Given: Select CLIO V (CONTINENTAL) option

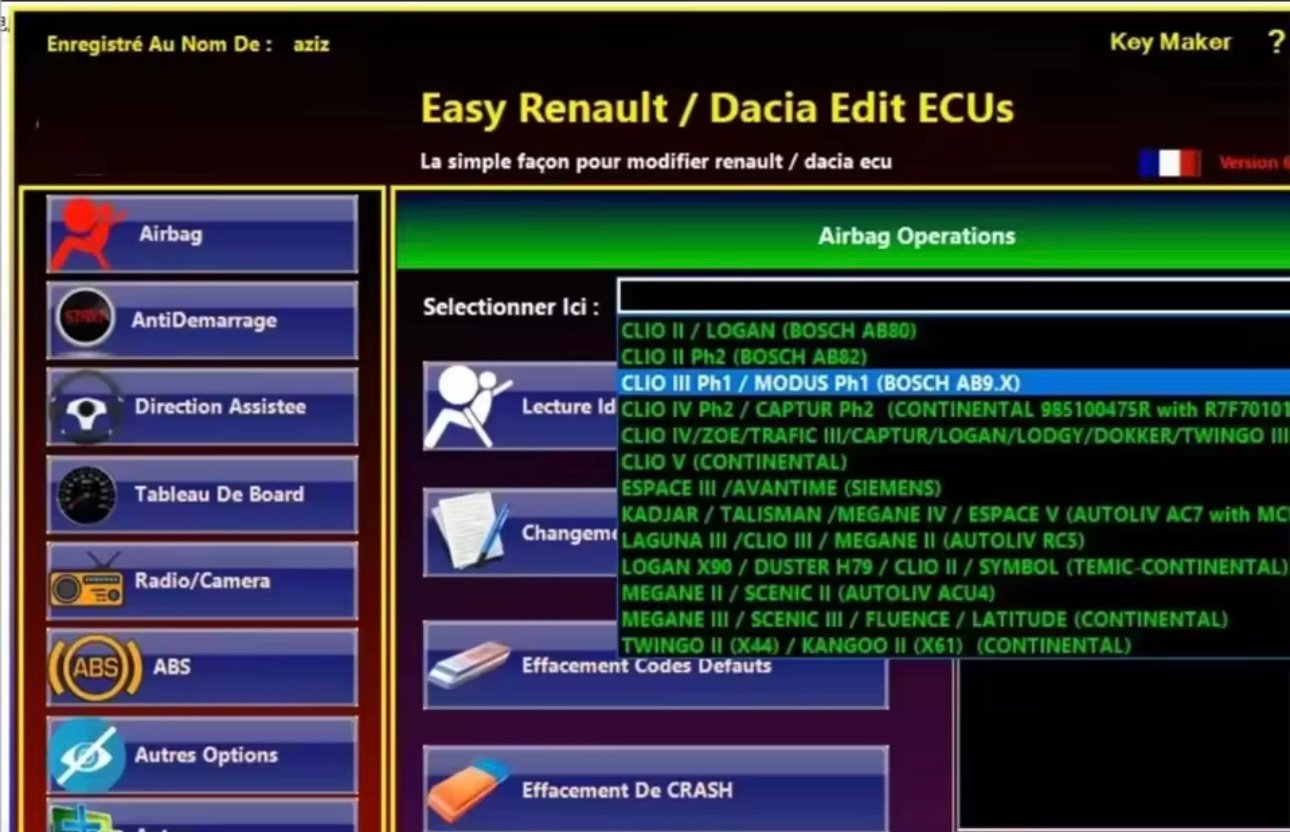Looking at the screenshot, I should pyautogui.click(x=954, y=461).
